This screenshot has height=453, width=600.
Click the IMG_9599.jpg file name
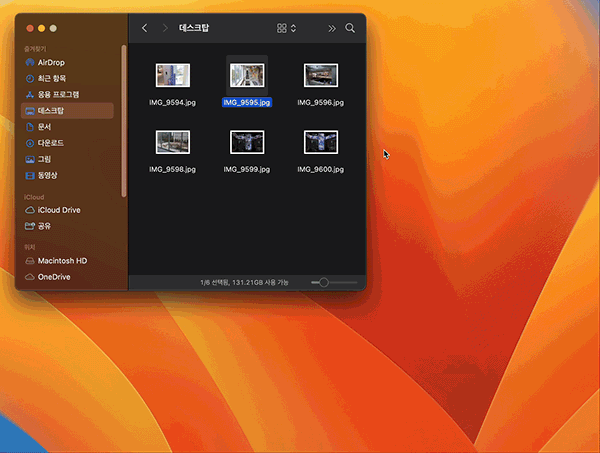(247, 169)
